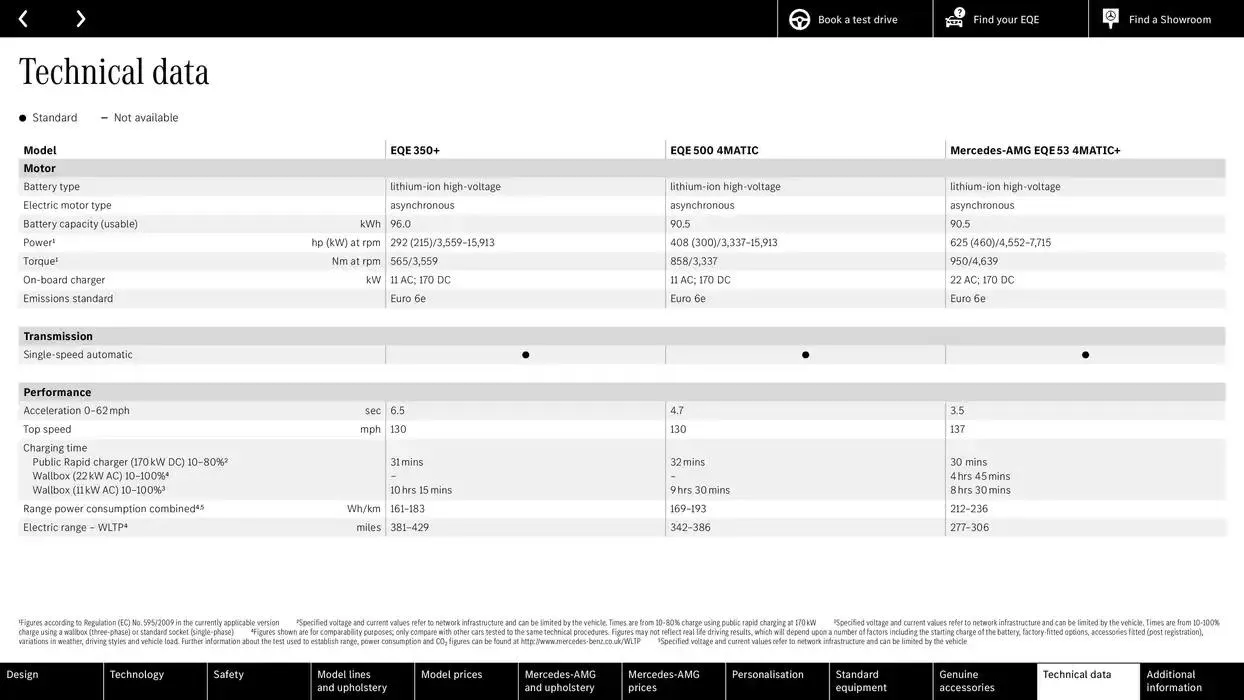Screen dimensions: 1244x700
Task: Click the Standard legend dot marker
Action: (x=20, y=116)
